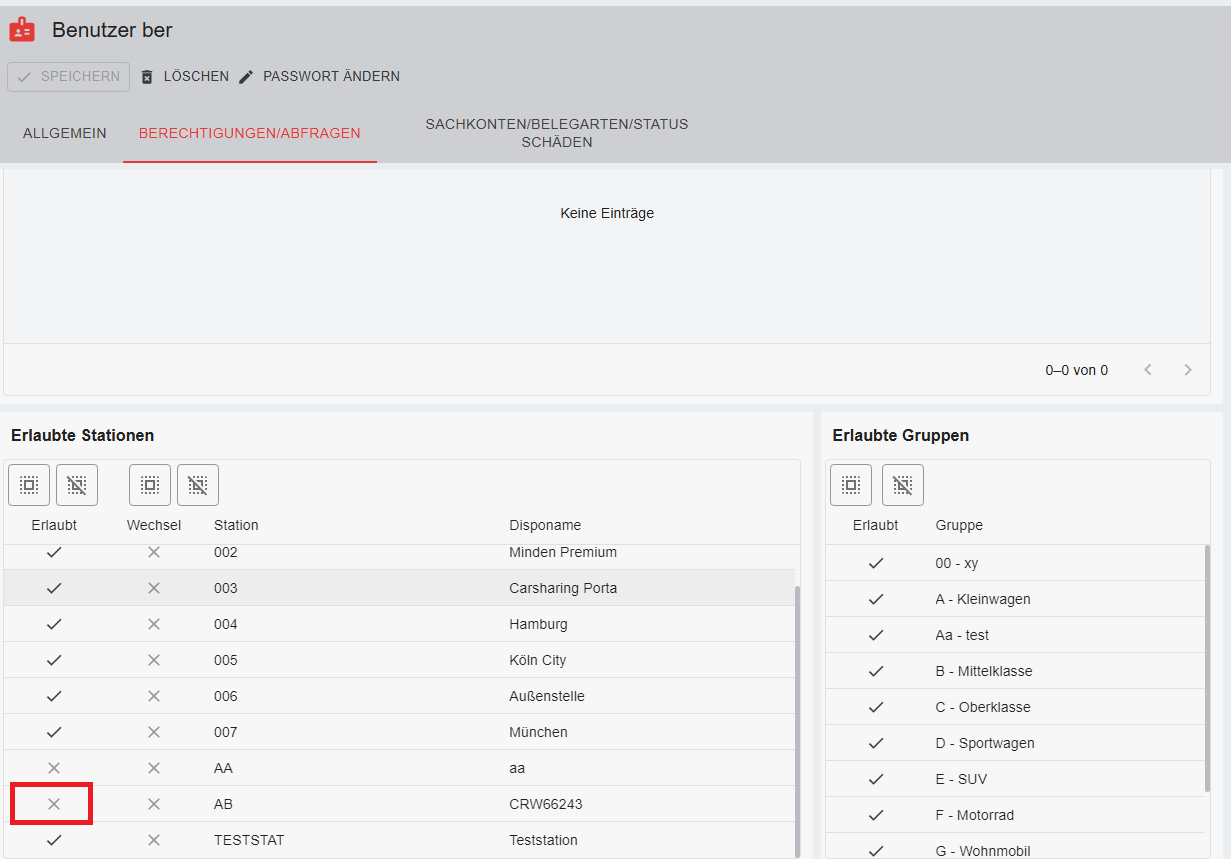The height and width of the screenshot is (859, 1231).
Task: Select all stations in the Erlaubt column
Action: tap(29, 485)
